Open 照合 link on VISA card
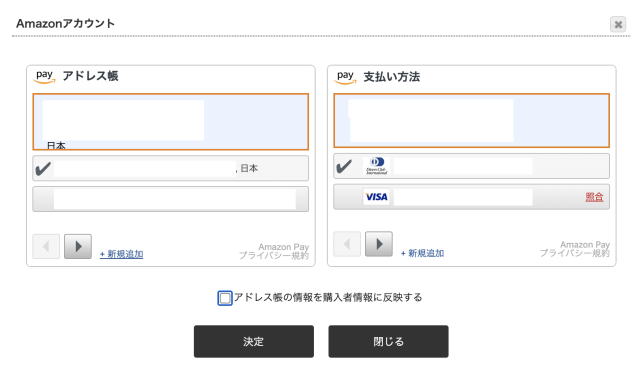 pos(594,197)
